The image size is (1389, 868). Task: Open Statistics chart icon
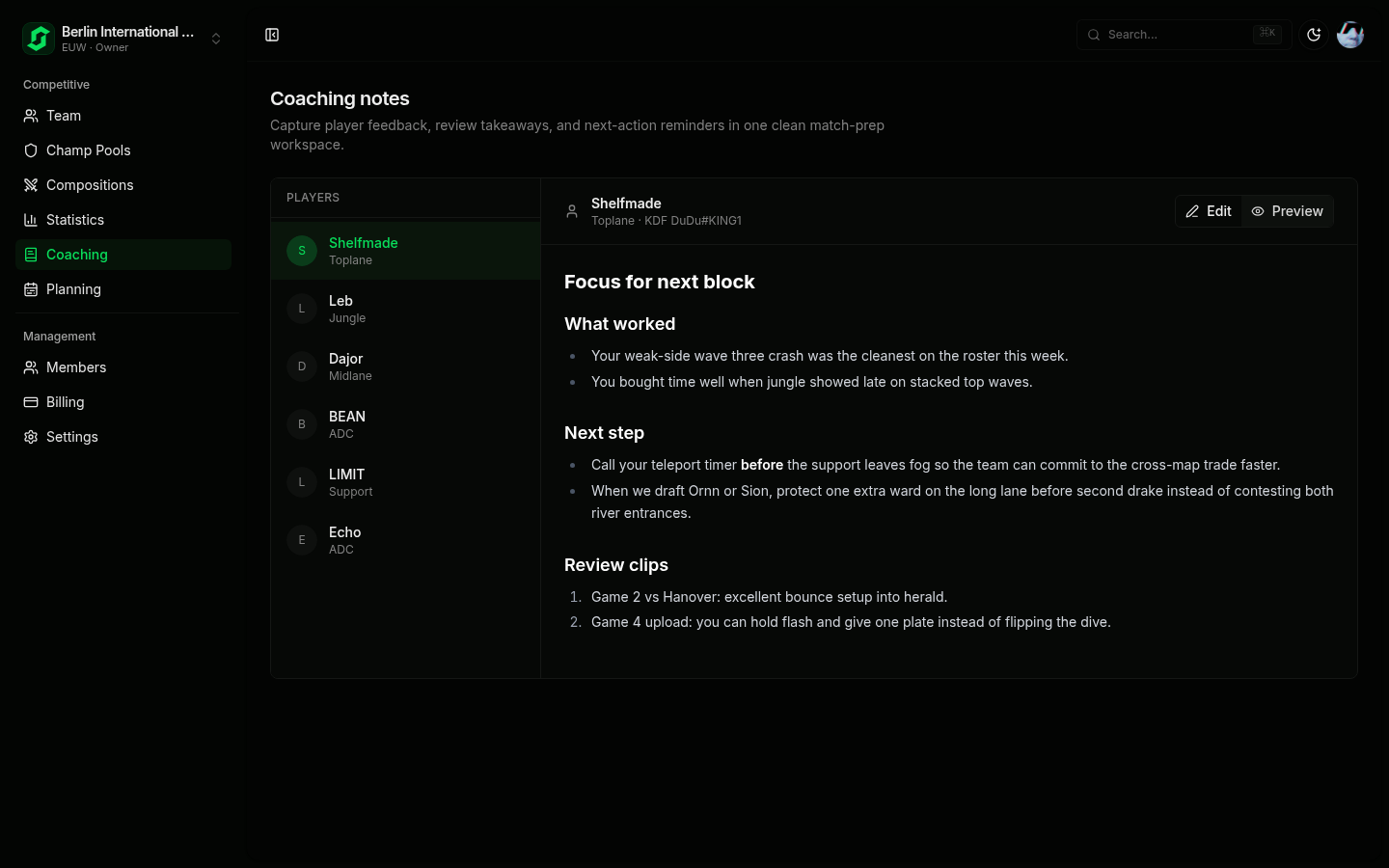(31, 220)
